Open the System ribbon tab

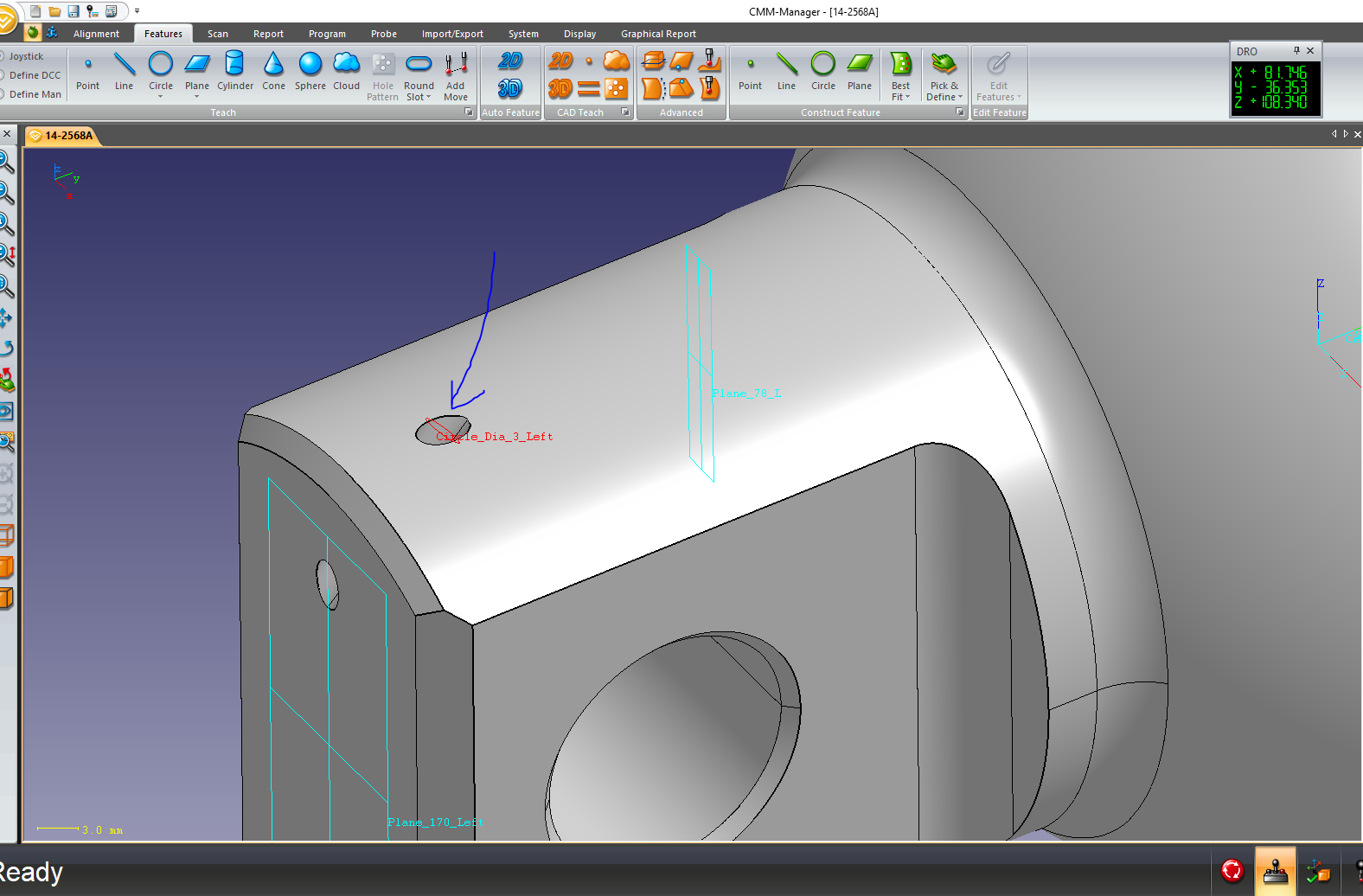523,34
